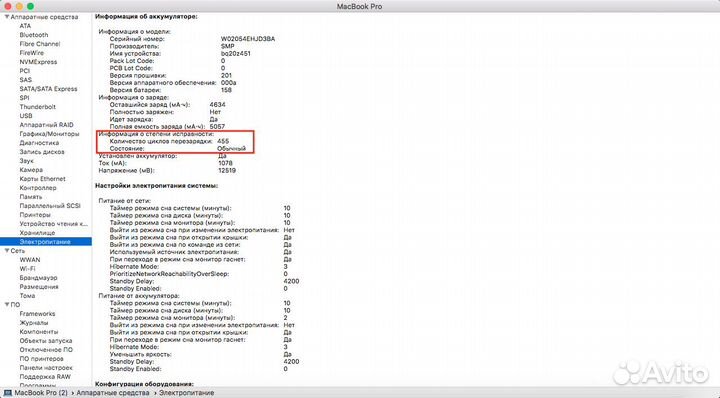Click voltage value 12519
The width and height of the screenshot is (720, 398).
tap(227, 170)
